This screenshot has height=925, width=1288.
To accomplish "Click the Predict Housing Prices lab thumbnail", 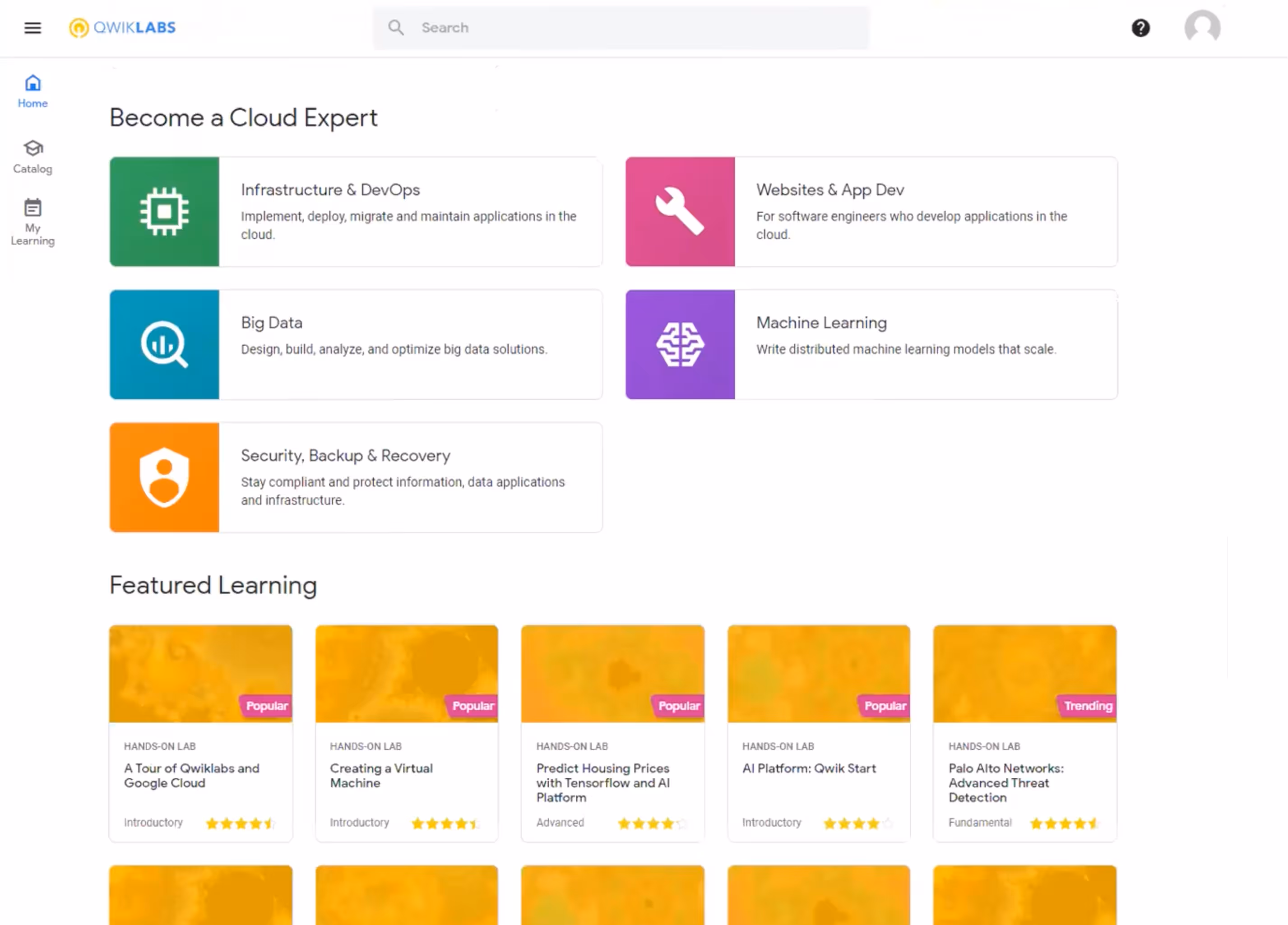I will point(612,673).
